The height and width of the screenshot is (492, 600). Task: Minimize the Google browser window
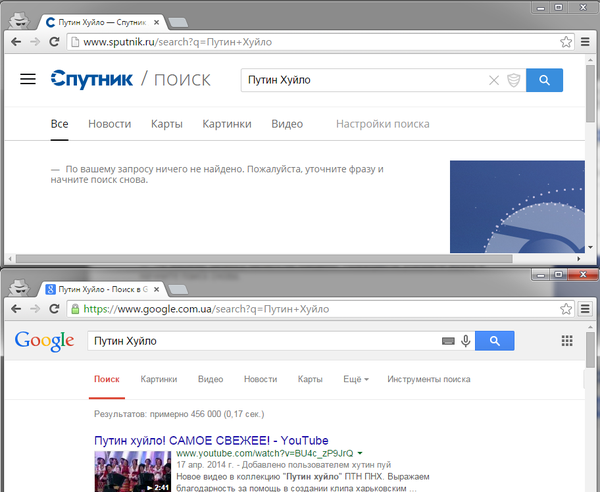tap(541, 274)
